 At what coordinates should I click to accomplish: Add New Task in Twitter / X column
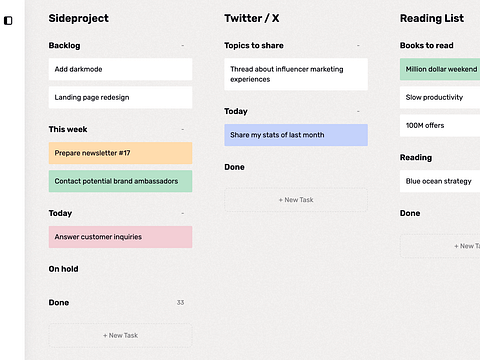click(296, 200)
